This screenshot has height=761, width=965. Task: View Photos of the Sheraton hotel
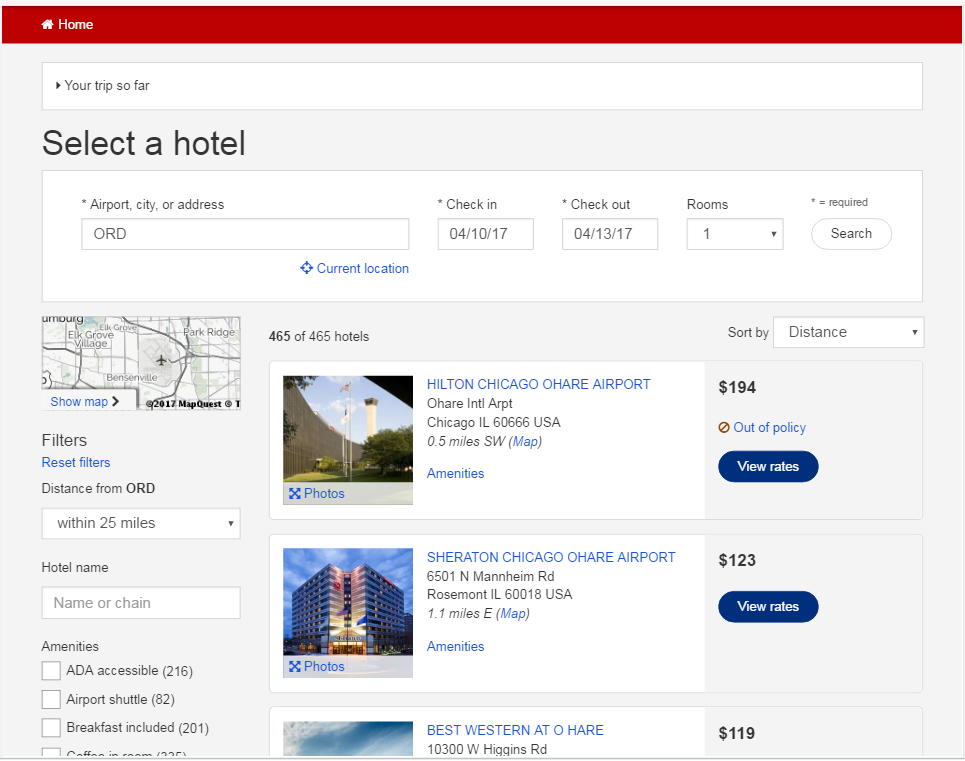[x=324, y=666]
